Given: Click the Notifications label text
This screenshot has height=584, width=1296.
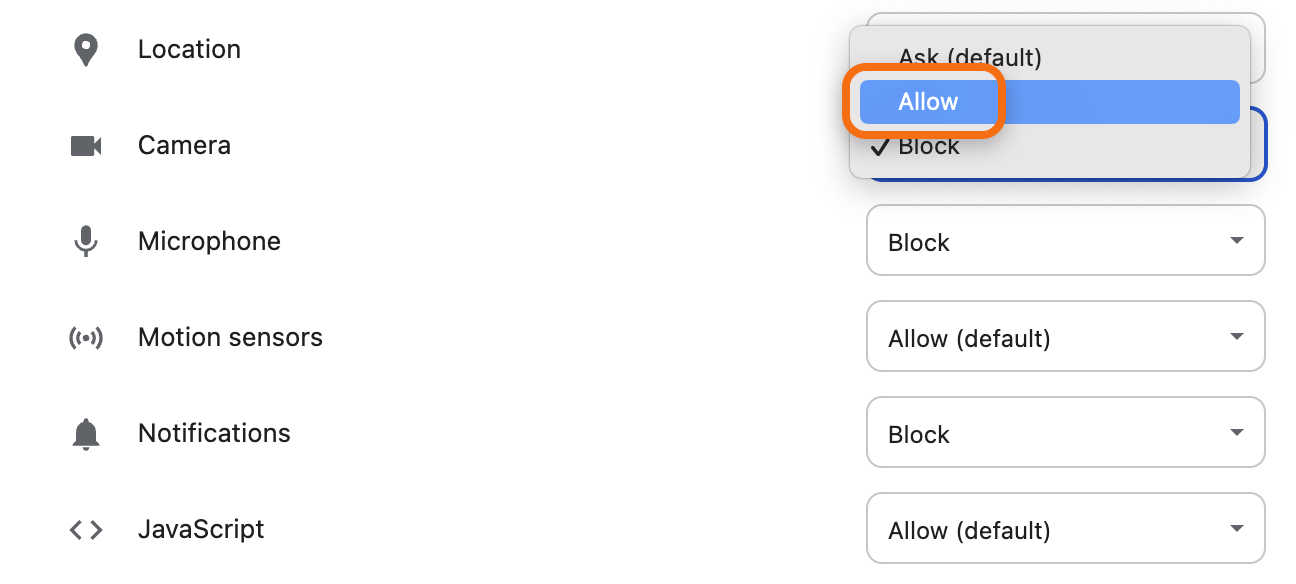Looking at the screenshot, I should (214, 434).
